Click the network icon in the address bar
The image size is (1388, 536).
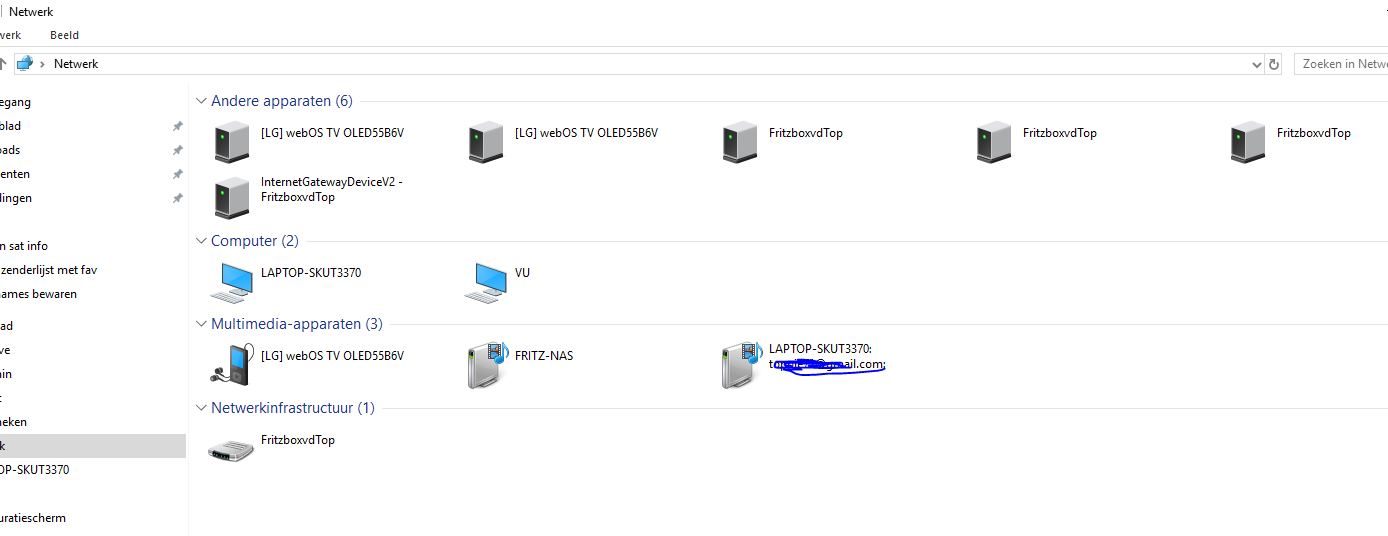click(25, 63)
